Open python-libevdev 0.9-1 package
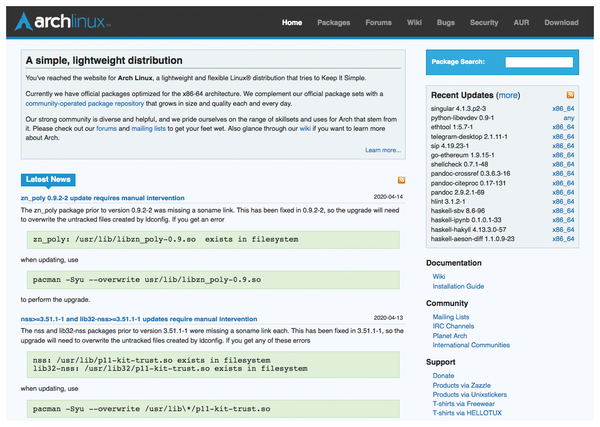Image resolution: width=600 pixels, height=427 pixels. coord(462,118)
